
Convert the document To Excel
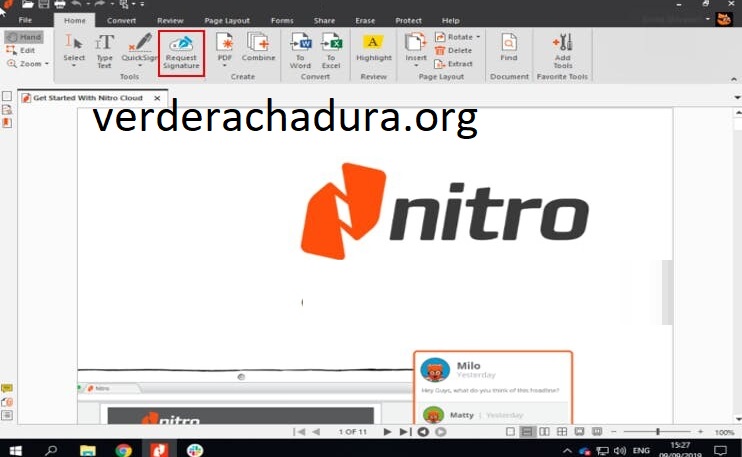click(331, 51)
